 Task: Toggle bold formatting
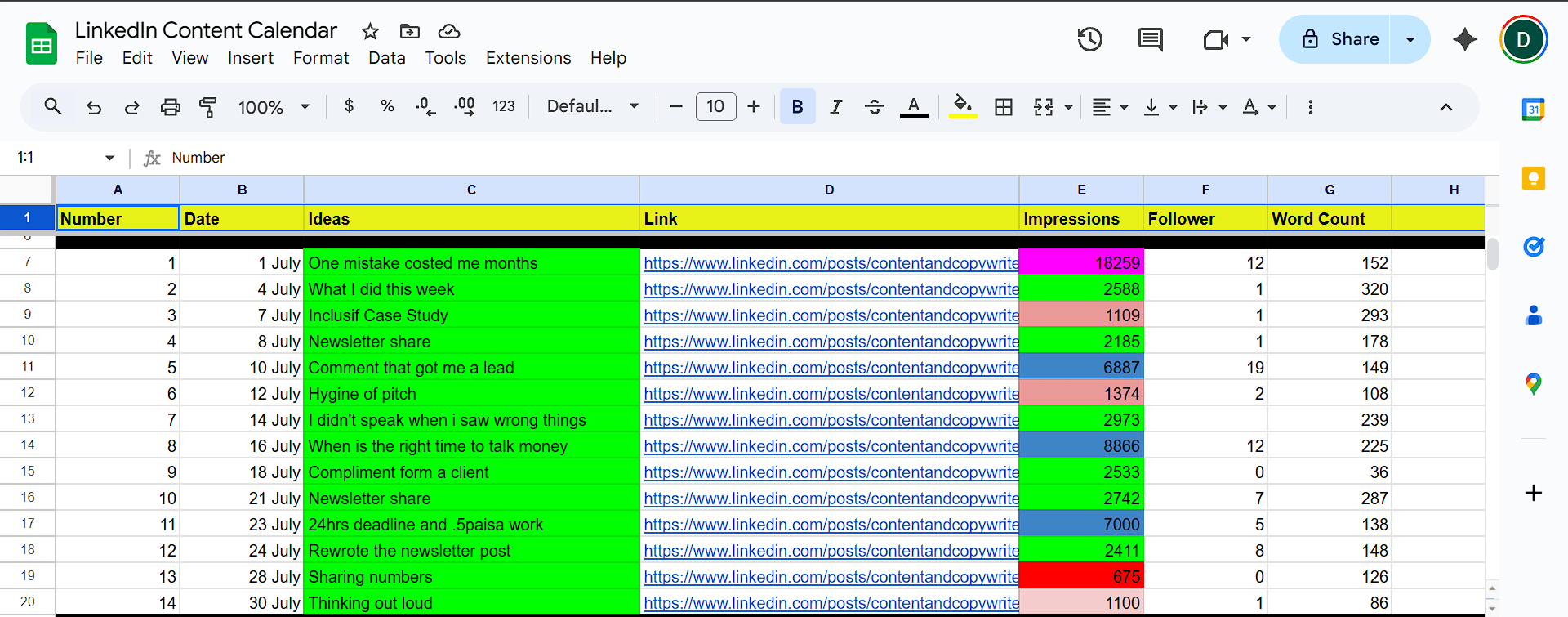pos(797,107)
